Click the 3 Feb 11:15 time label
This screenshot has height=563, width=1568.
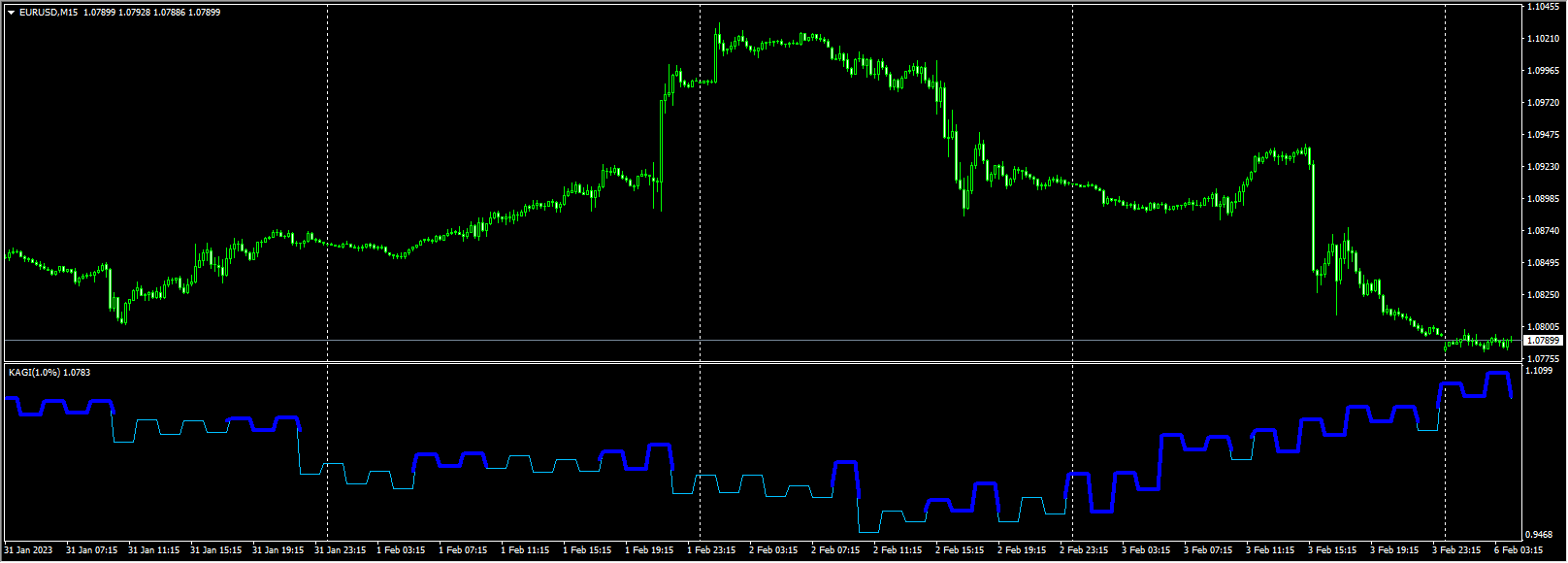click(1270, 550)
